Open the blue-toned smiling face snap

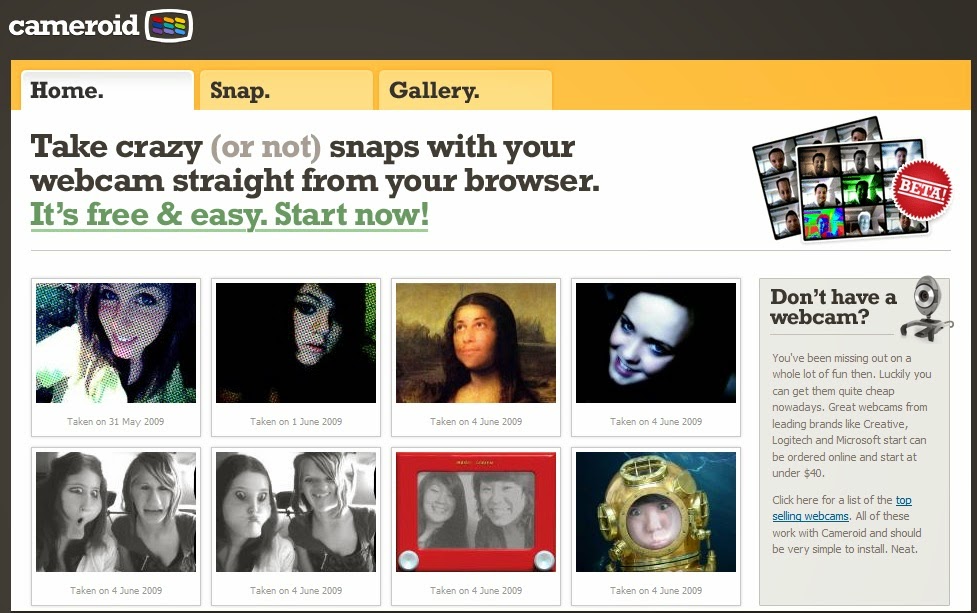pos(656,343)
